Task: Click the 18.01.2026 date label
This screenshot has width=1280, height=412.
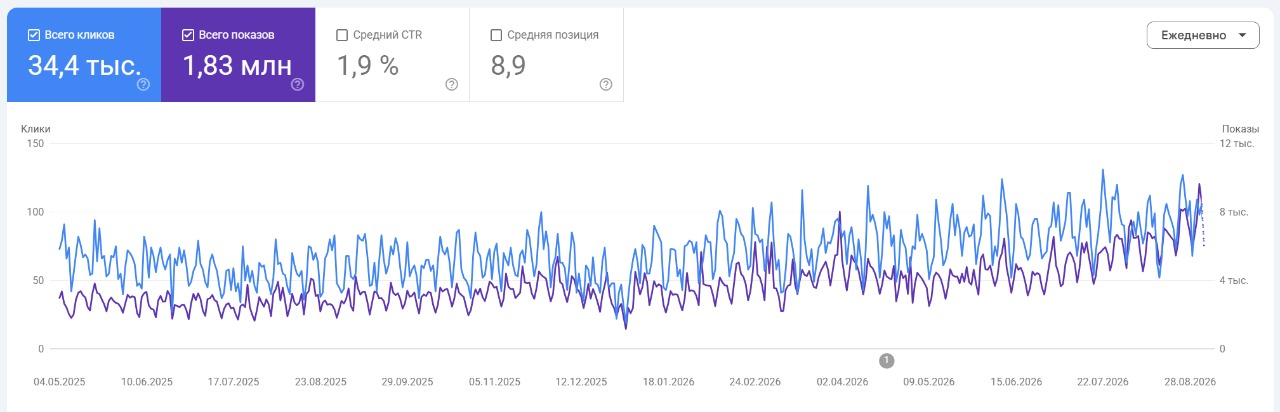Action: click(x=667, y=382)
